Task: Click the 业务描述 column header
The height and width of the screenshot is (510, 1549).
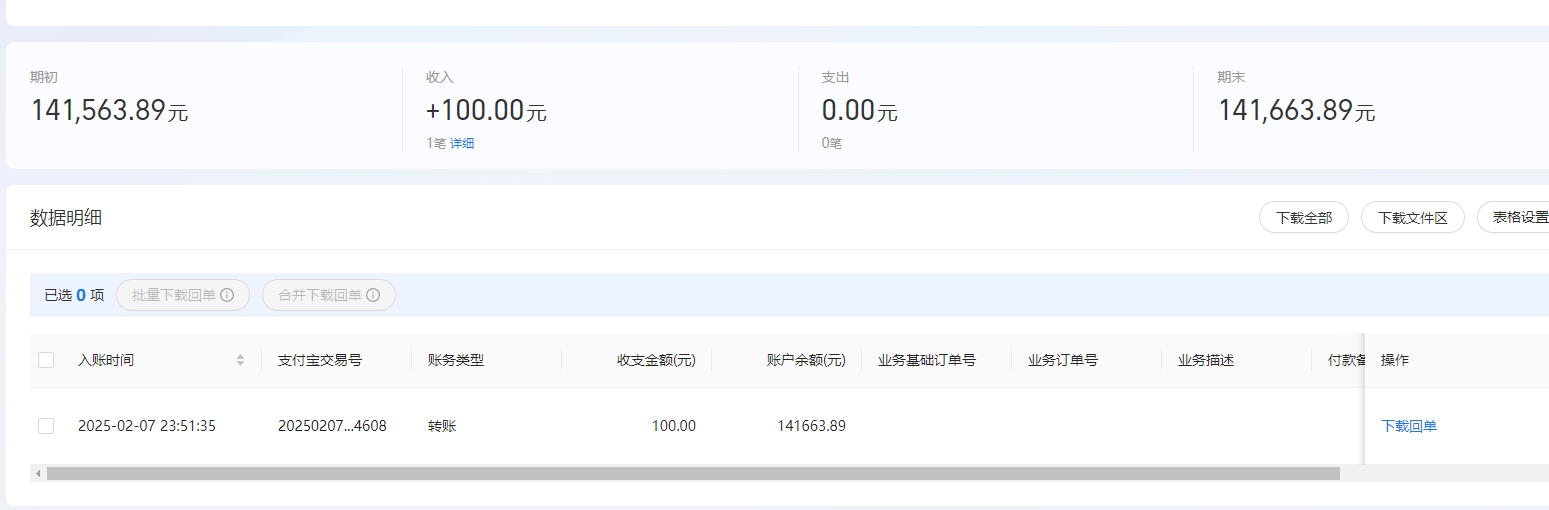Action: point(1206,360)
